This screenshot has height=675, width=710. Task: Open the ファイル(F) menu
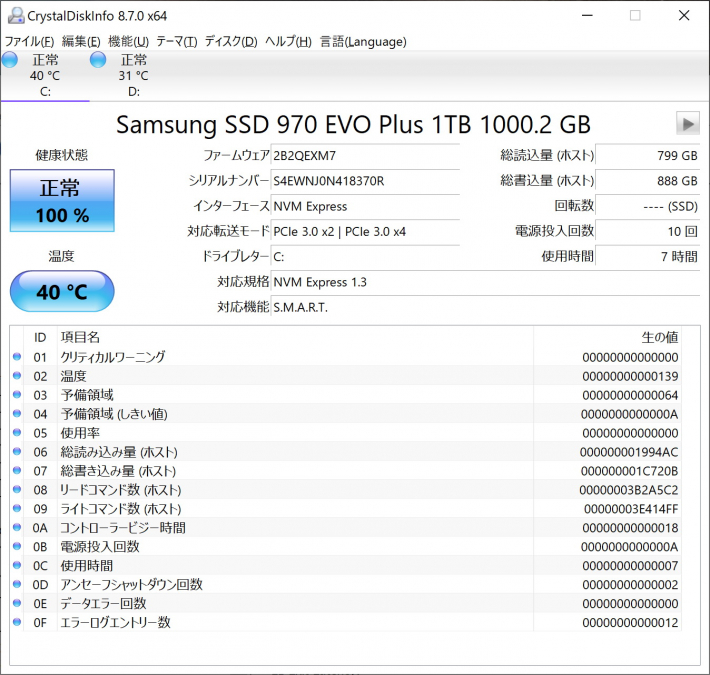pyautogui.click(x=29, y=41)
